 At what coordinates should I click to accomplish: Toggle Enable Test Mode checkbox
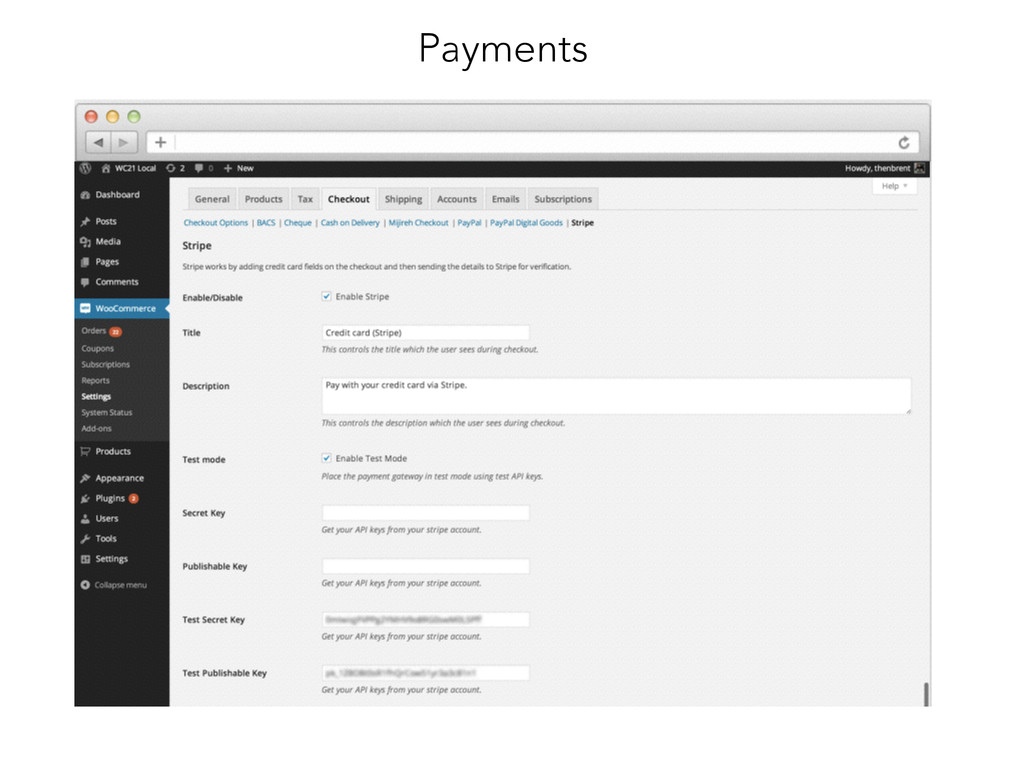327,458
